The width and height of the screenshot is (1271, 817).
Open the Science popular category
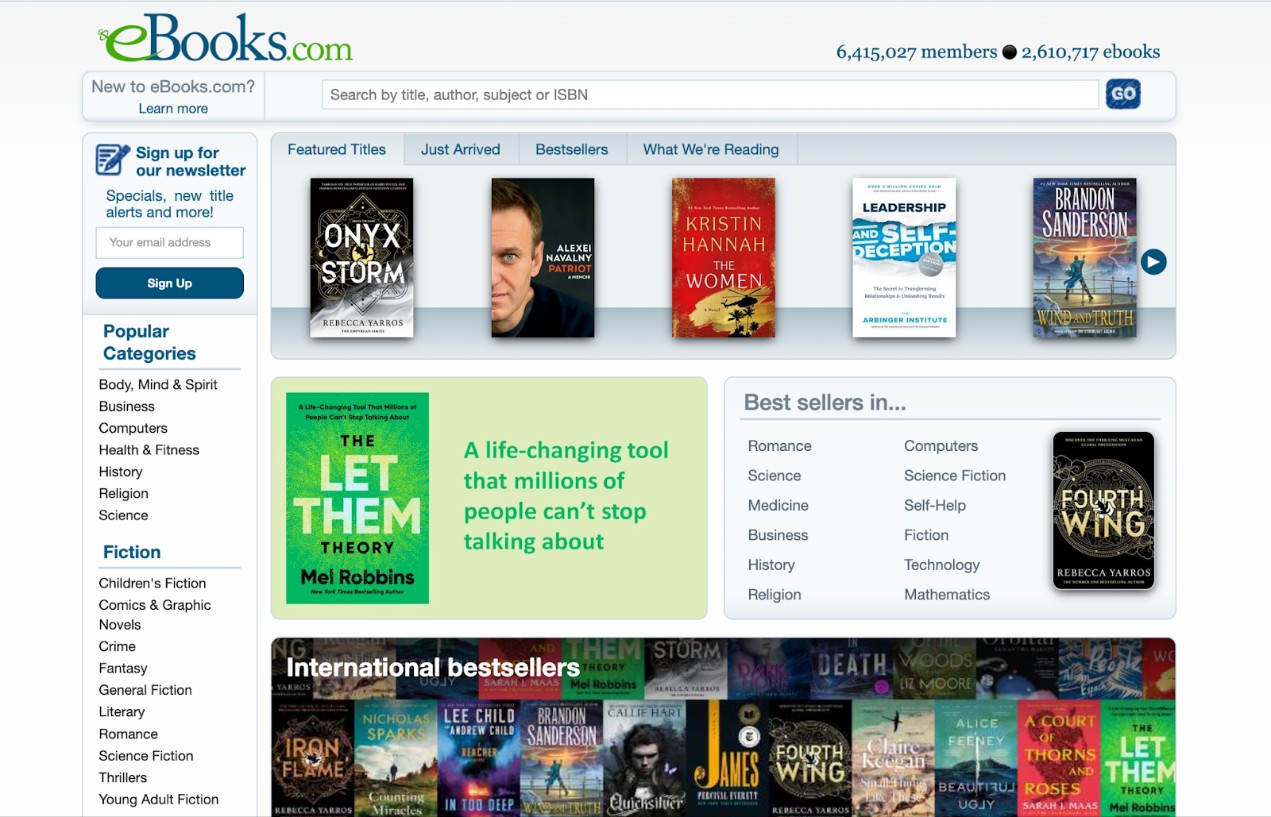(x=124, y=515)
